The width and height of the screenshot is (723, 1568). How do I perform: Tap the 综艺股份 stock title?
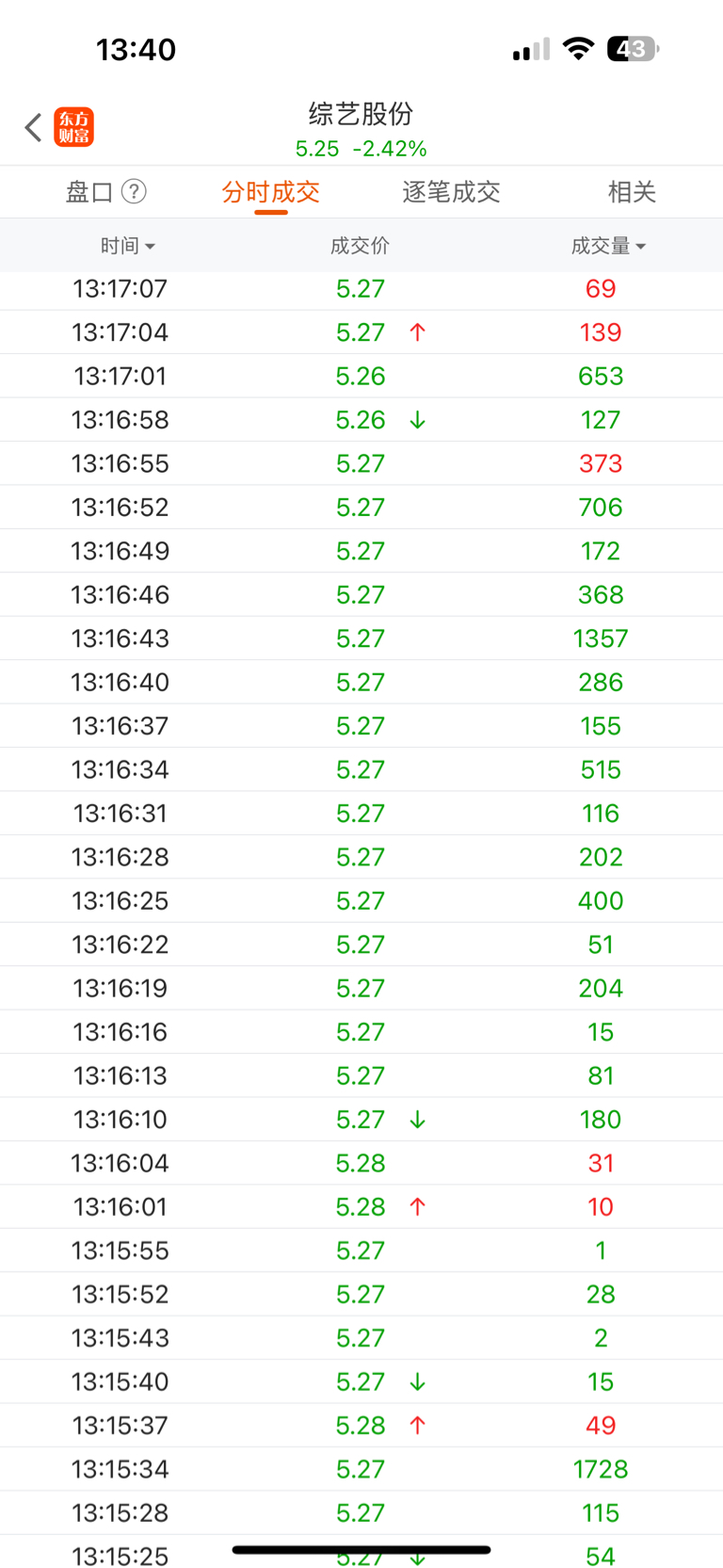(x=361, y=114)
